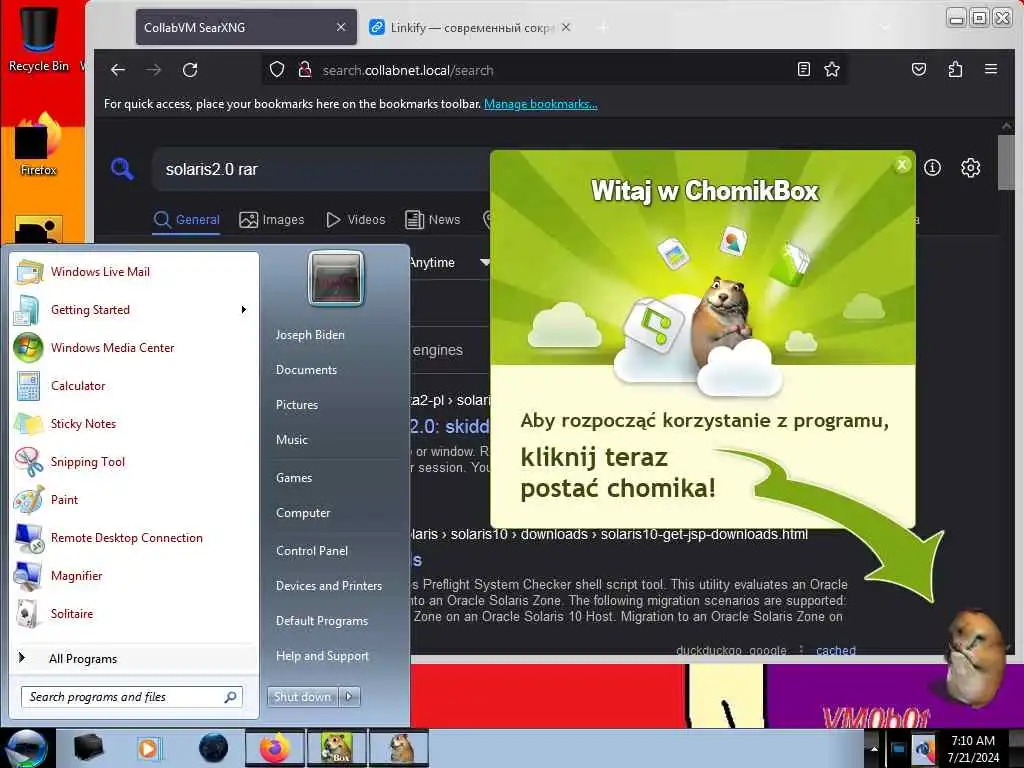Open cached result link
The width and height of the screenshot is (1024, 768).
[835, 650]
